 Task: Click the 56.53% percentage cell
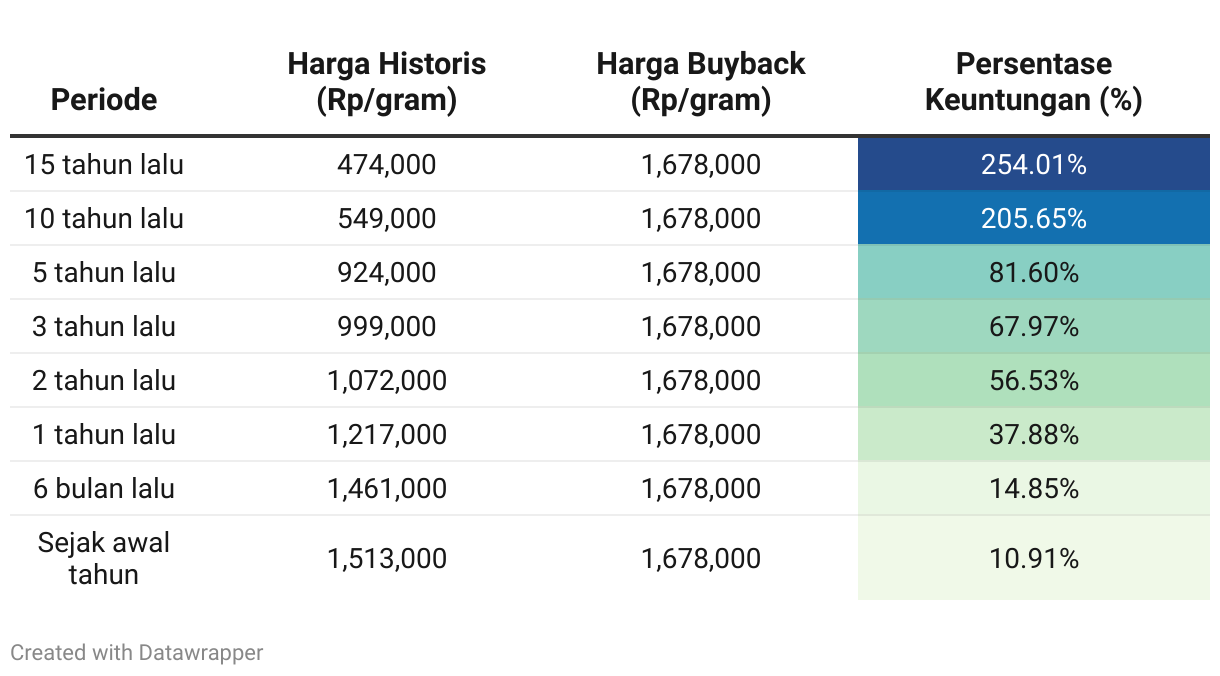[x=1034, y=380]
